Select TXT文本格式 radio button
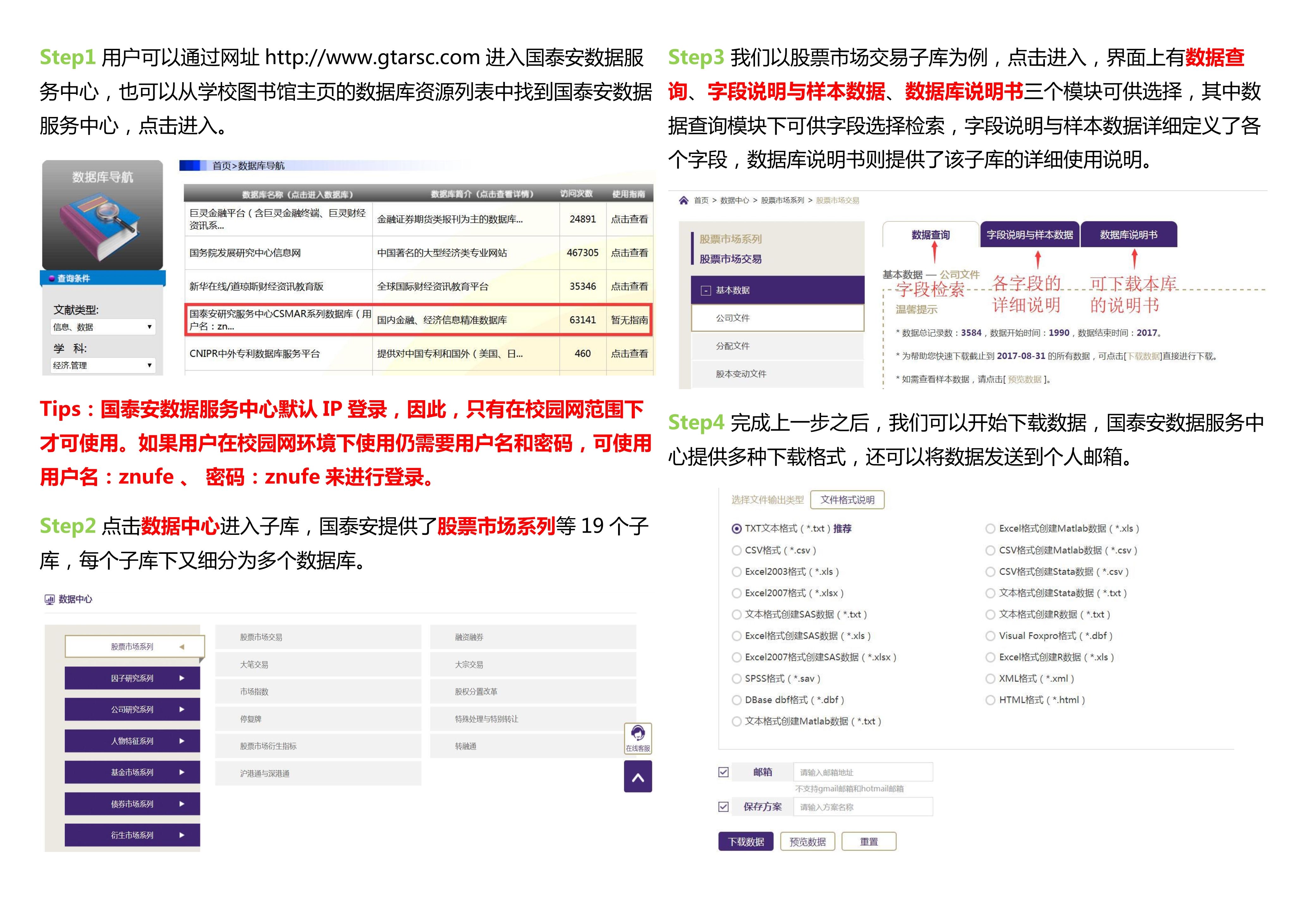Screen dimensions: 1307x924 [736, 529]
